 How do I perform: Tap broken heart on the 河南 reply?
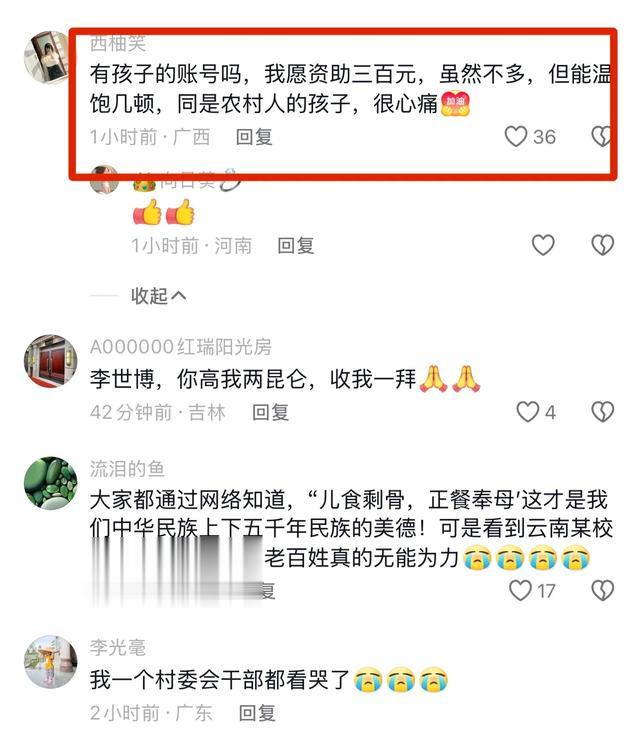[602, 245]
